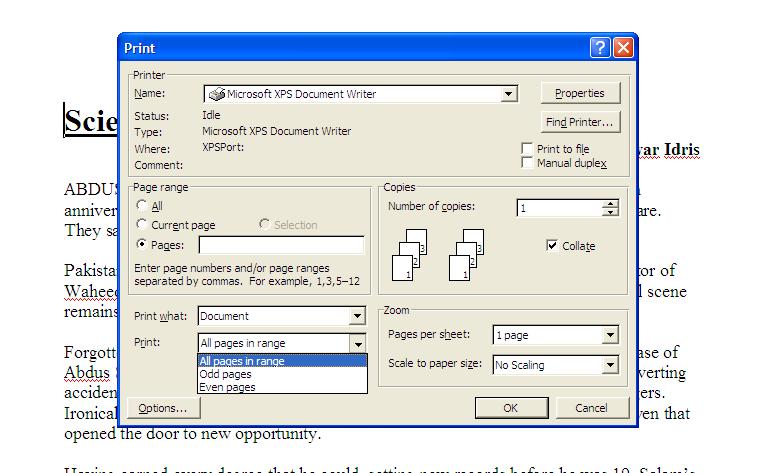
Task: Enable Print to file checkbox
Action: pyautogui.click(x=527, y=149)
